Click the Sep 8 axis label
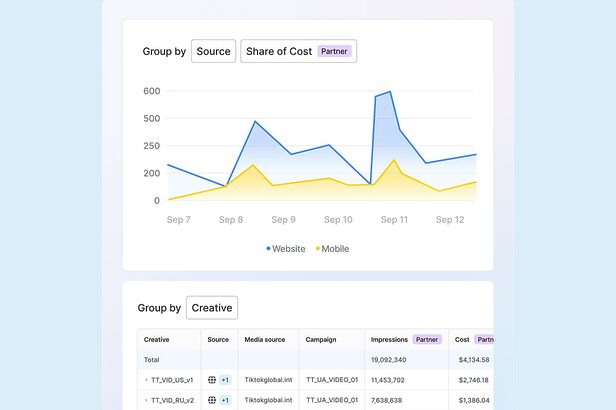The image size is (616, 410). click(x=231, y=220)
